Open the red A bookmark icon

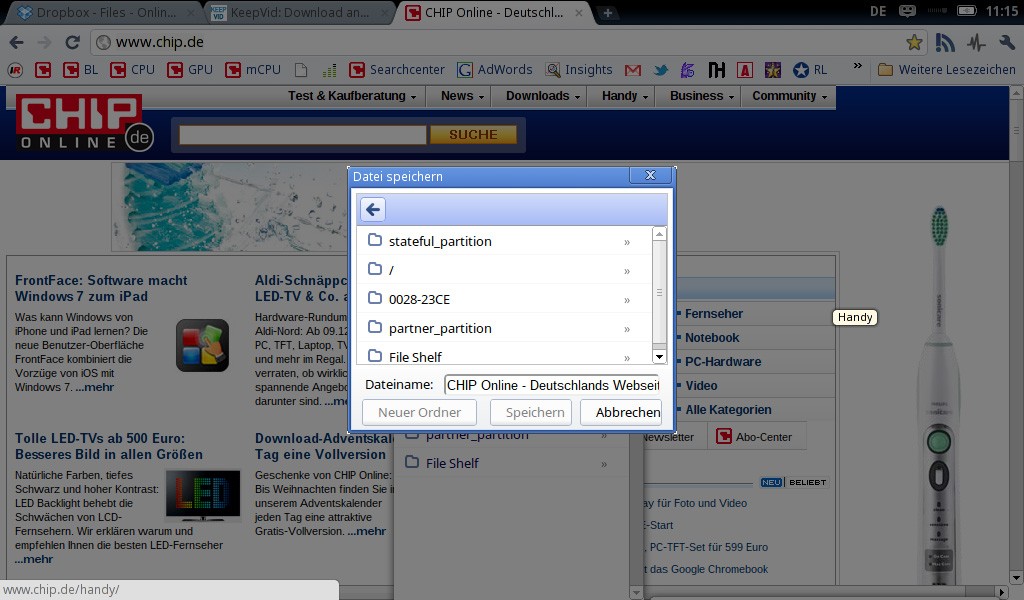(744, 70)
